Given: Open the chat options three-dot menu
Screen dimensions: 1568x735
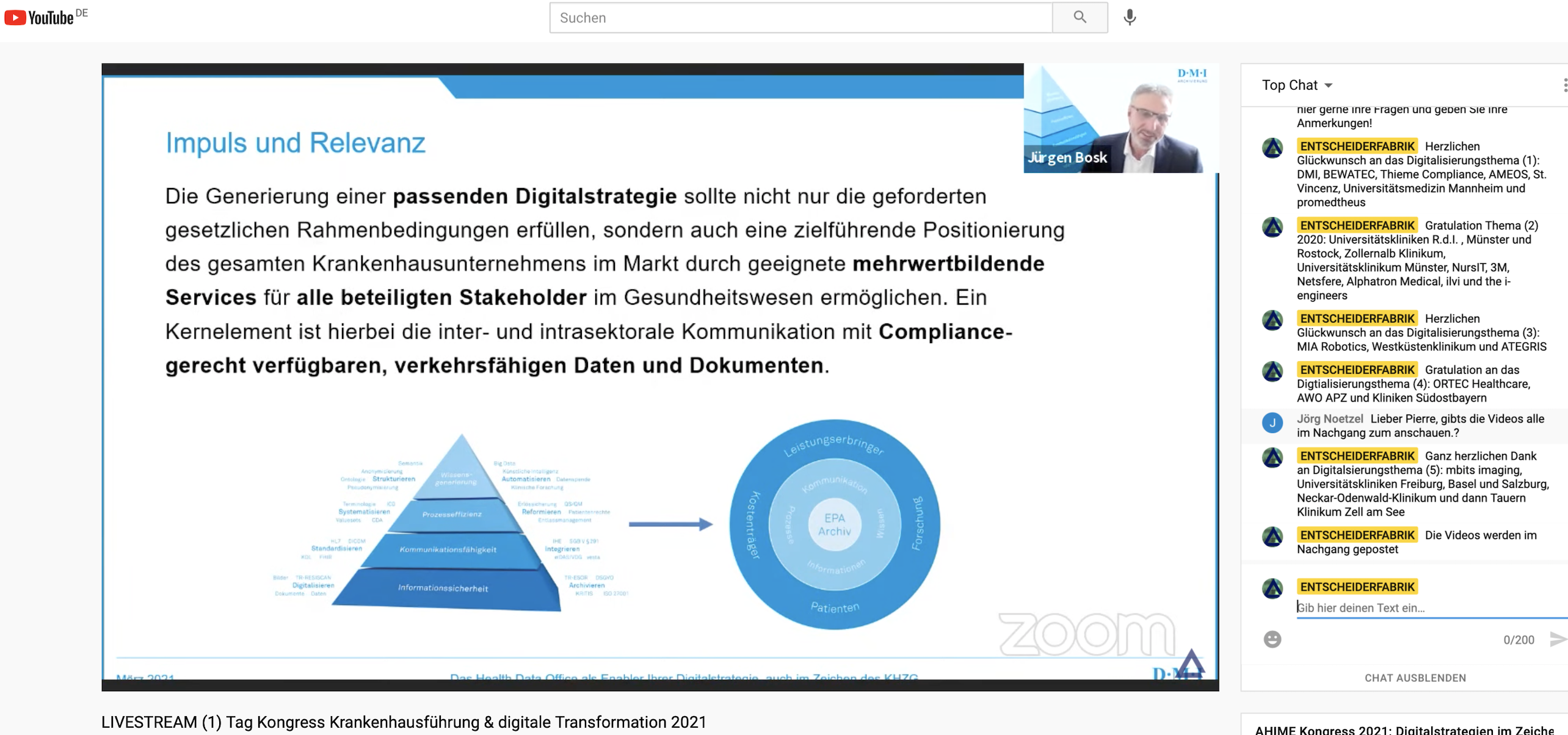Looking at the screenshot, I should (1564, 85).
